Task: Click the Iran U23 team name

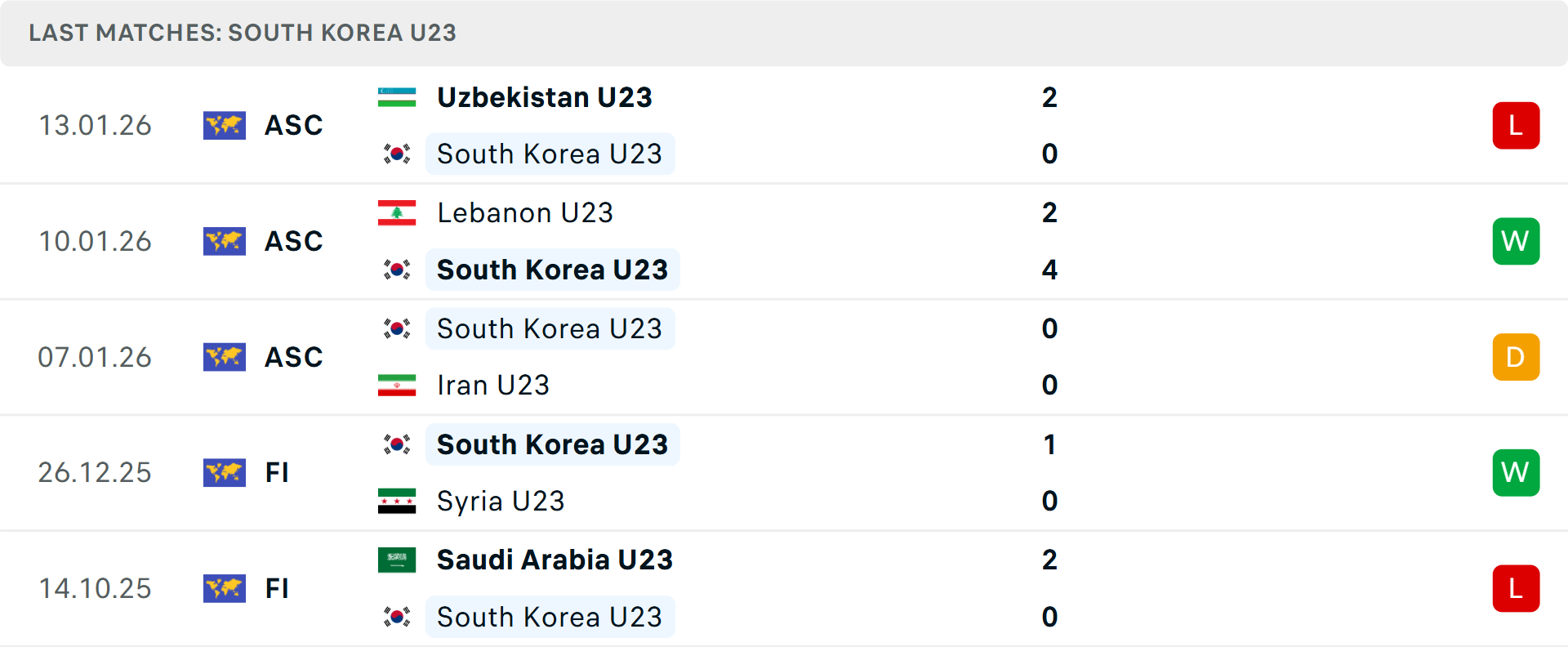Action: [x=492, y=385]
